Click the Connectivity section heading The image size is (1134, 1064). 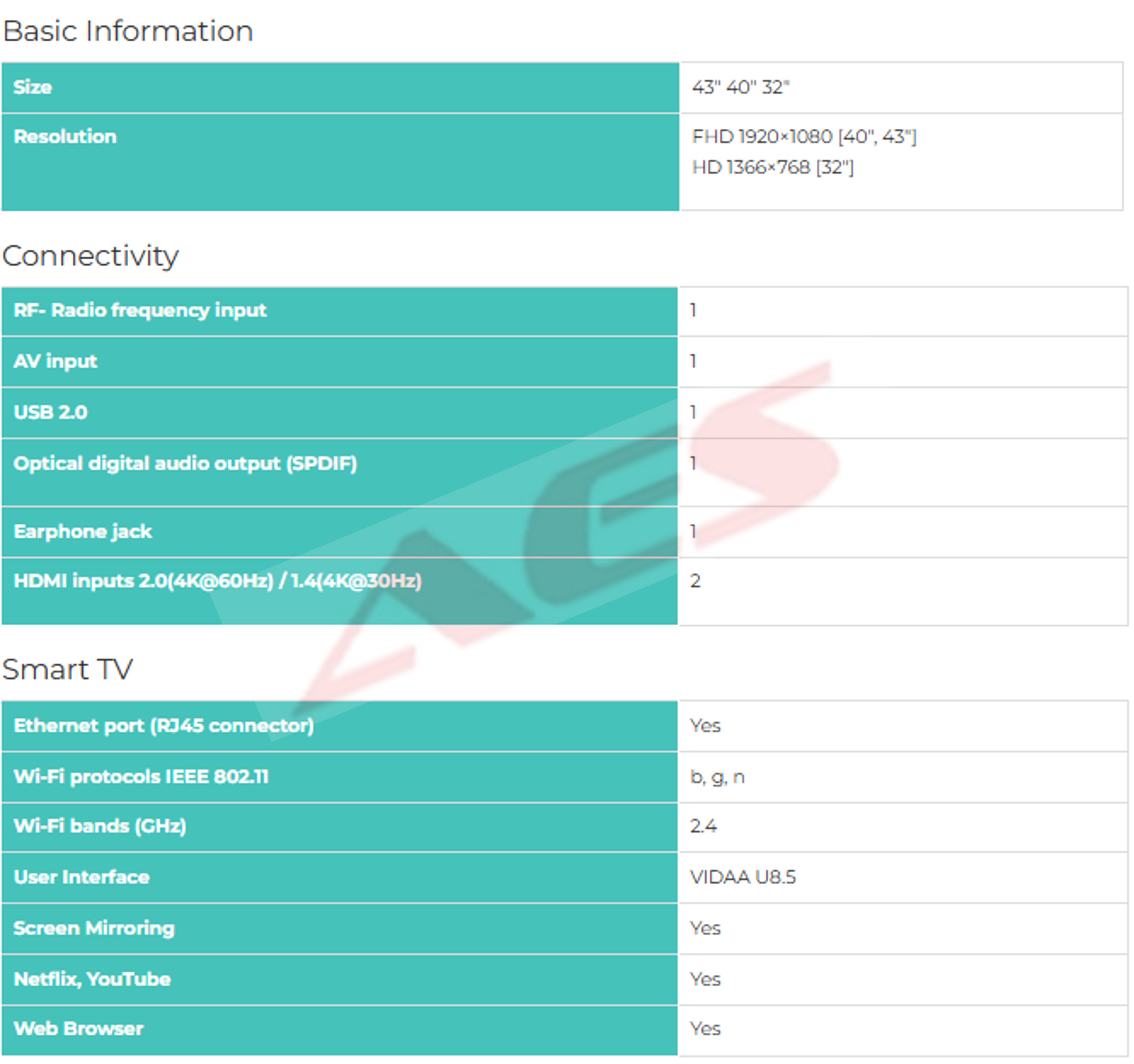click(x=90, y=256)
